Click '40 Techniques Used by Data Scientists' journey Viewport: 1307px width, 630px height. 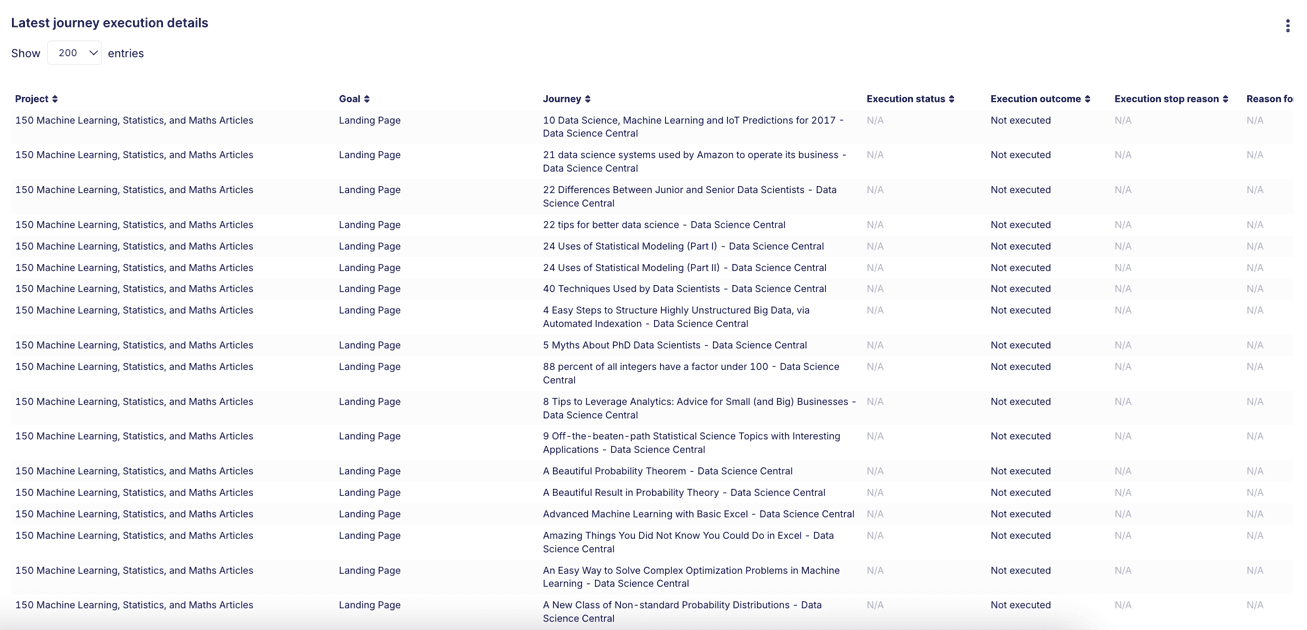click(x=684, y=289)
